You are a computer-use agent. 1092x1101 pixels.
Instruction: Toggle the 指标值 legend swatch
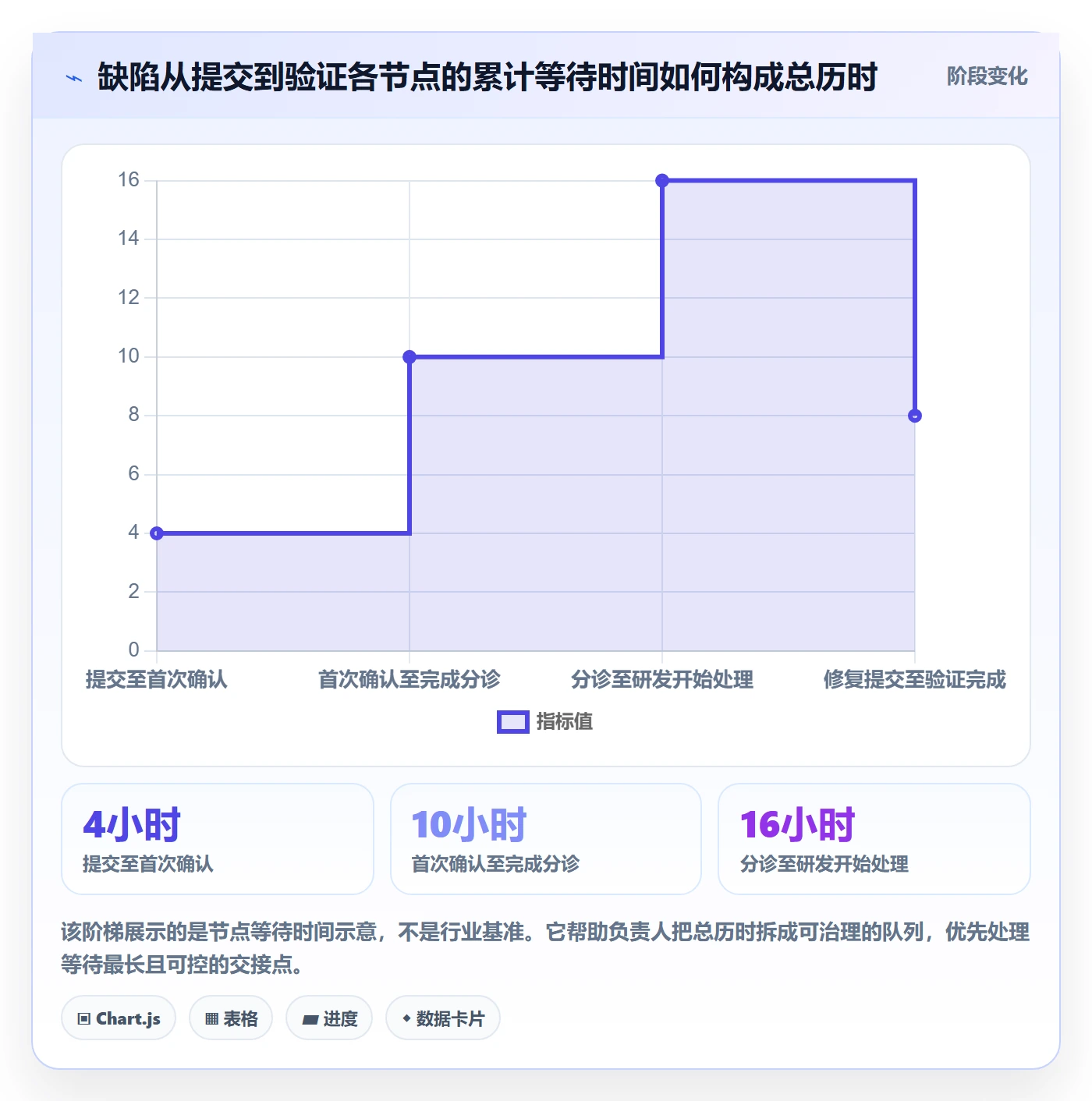tap(513, 722)
